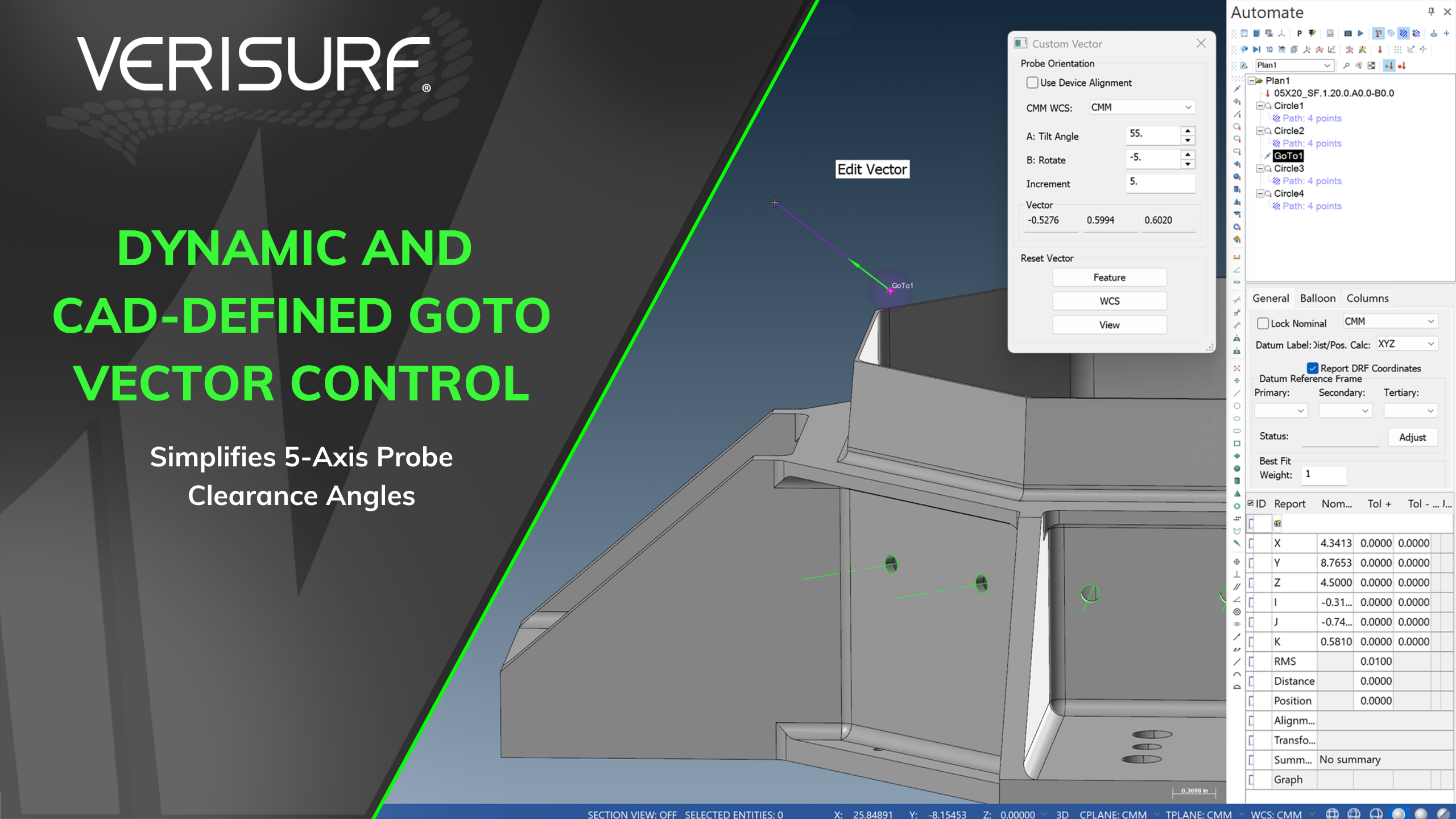Image resolution: width=1456 pixels, height=819 pixels.
Task: Click the red probe icon in second toolbar row
Action: point(1380,49)
